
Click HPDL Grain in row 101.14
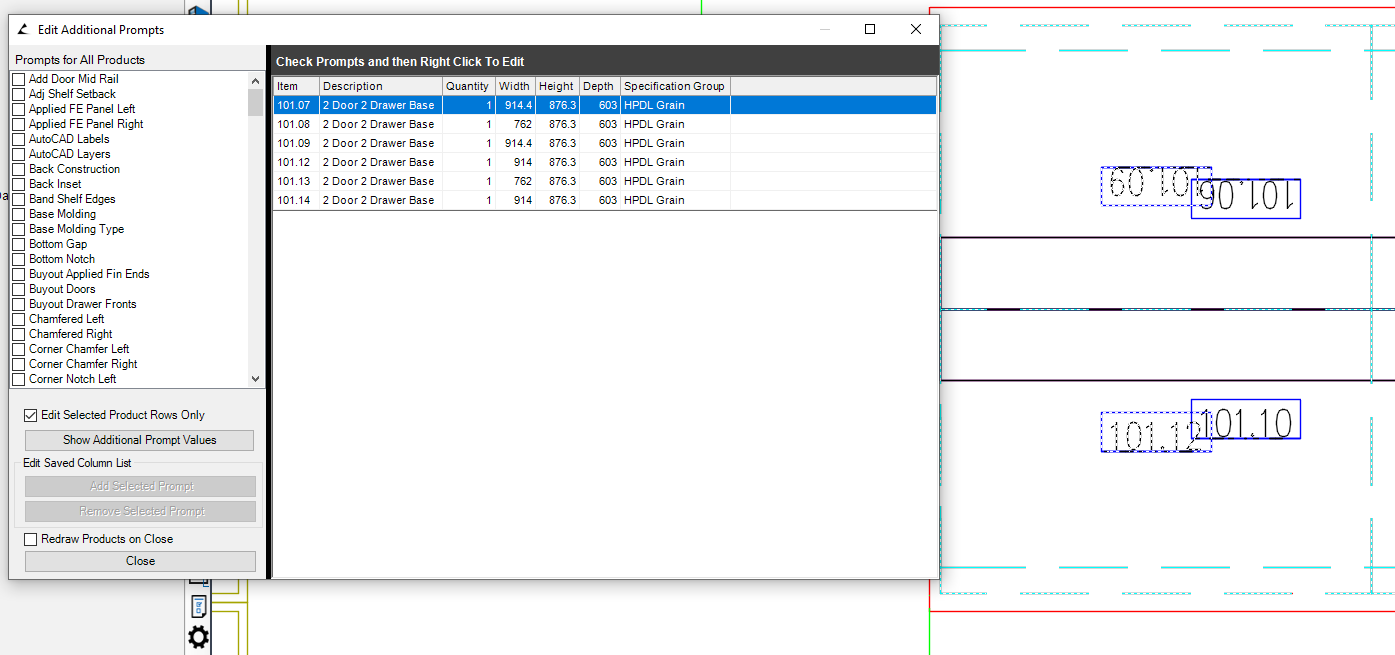[x=675, y=200]
